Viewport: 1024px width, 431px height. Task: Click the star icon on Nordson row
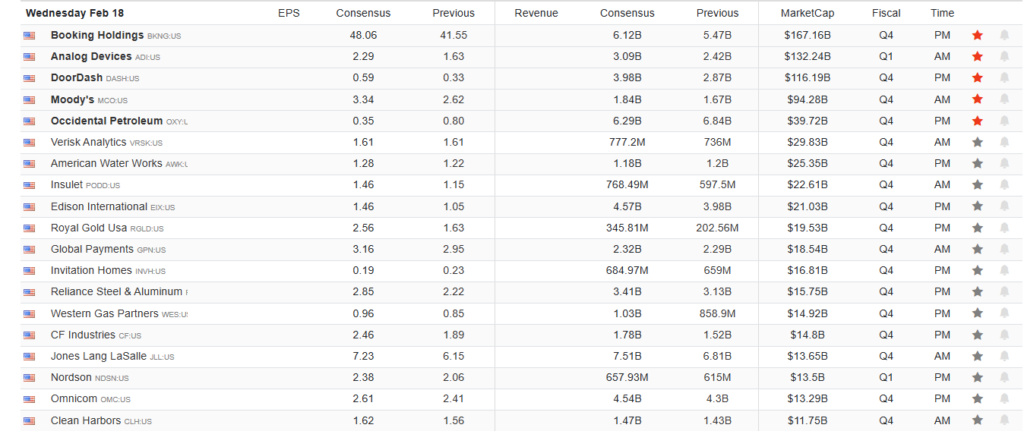click(x=977, y=377)
